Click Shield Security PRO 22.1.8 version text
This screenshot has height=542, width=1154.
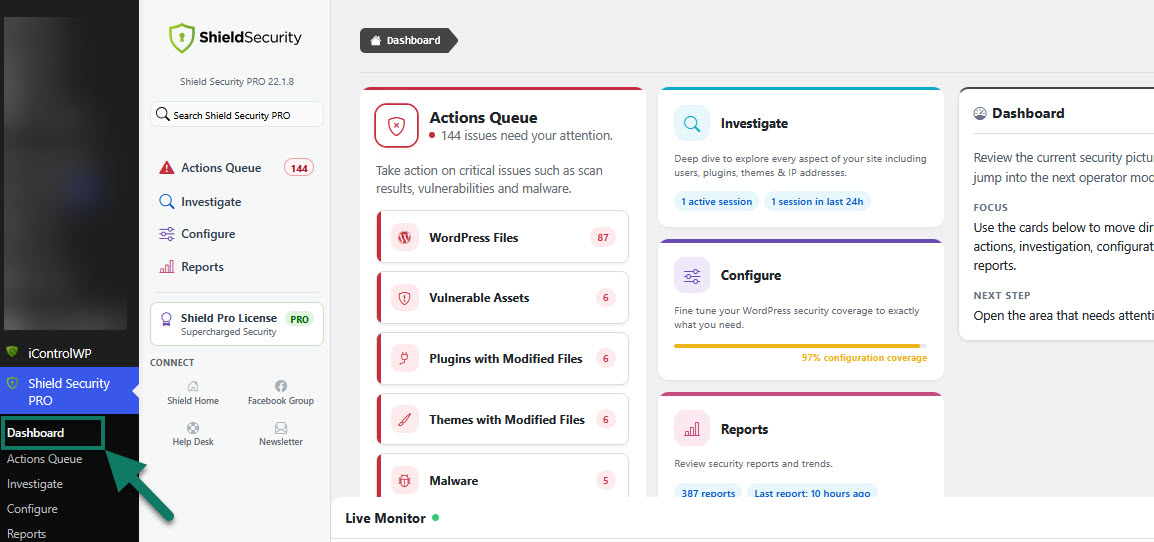point(237,82)
